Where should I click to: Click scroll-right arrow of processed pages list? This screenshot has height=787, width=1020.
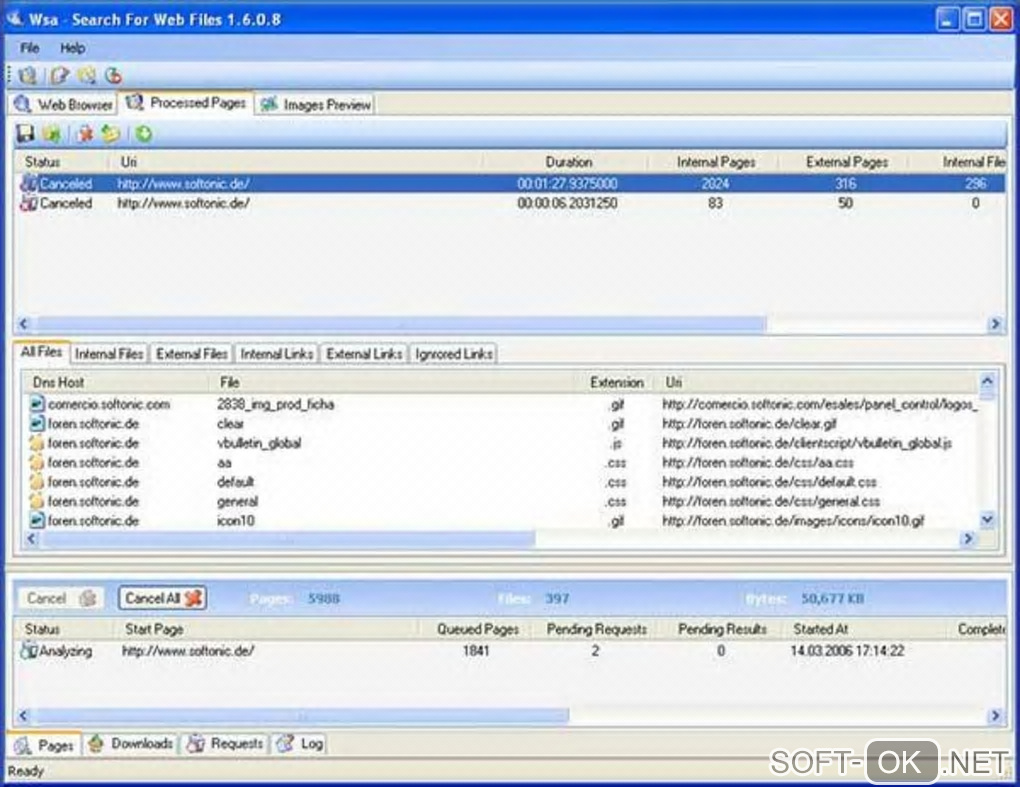pos(994,323)
